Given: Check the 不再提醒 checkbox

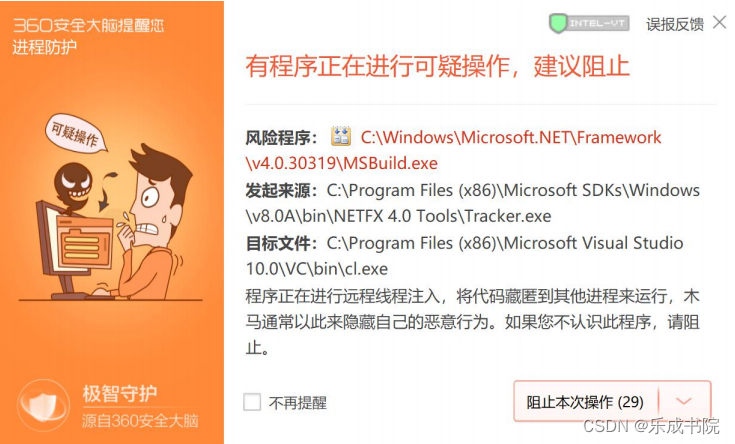Looking at the screenshot, I should (x=252, y=402).
